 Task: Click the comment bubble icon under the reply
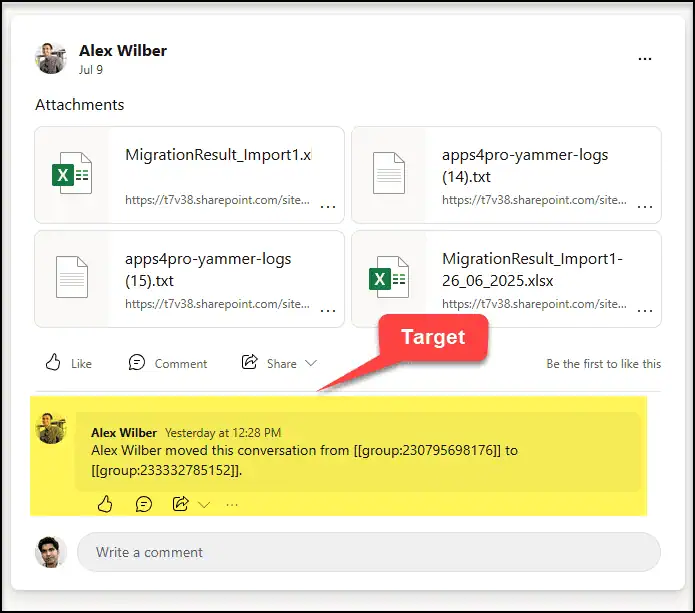[x=144, y=504]
